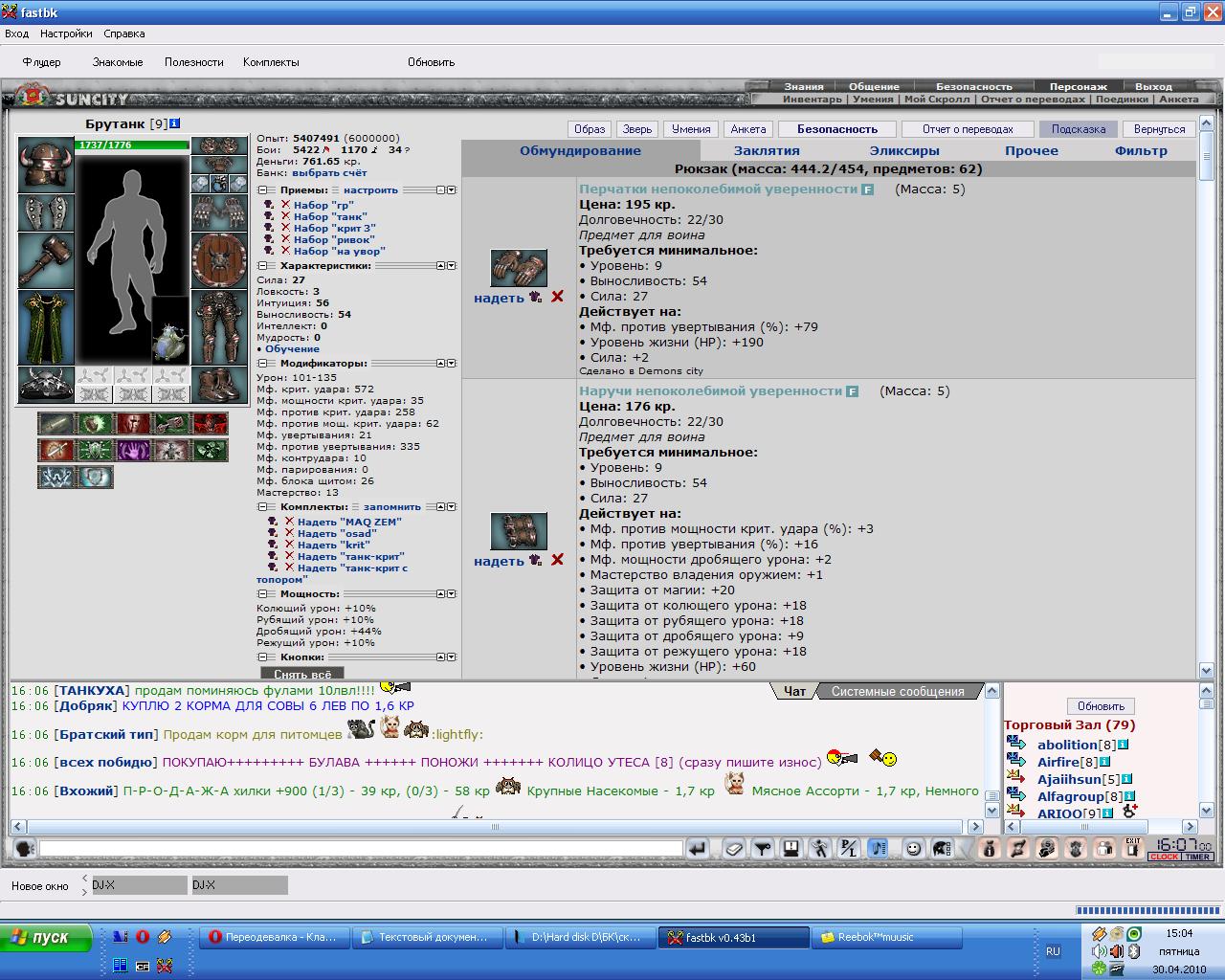Click the running man icon in chat bar
The height and width of the screenshot is (980, 1225).
tap(820, 848)
